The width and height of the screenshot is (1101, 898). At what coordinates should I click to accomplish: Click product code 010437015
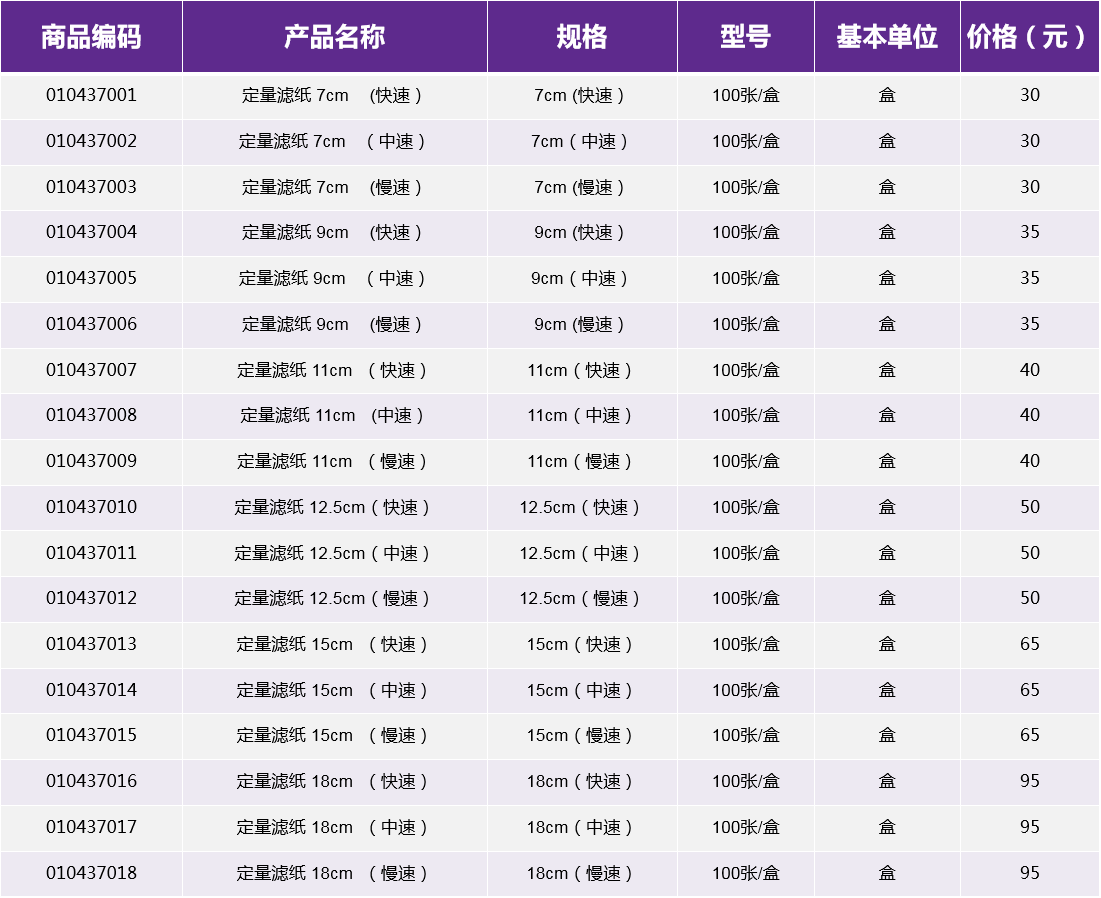pyautogui.click(x=91, y=735)
